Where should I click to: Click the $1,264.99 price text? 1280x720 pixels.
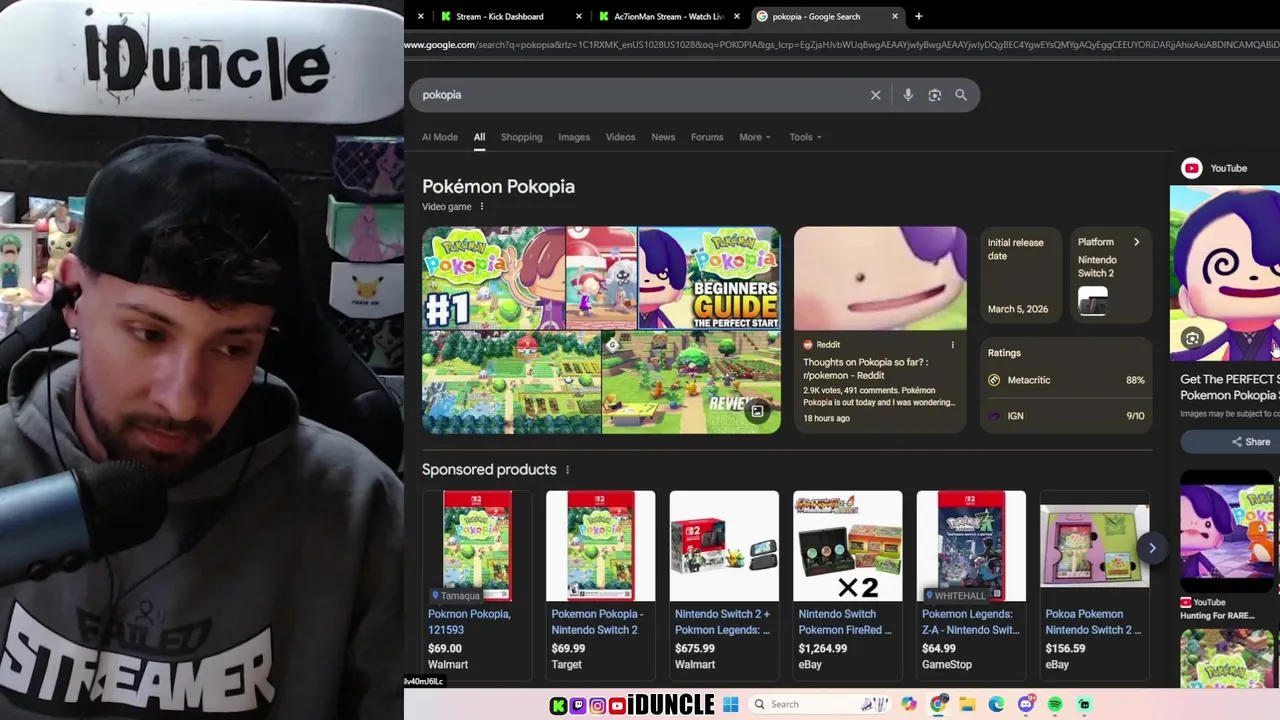click(823, 649)
